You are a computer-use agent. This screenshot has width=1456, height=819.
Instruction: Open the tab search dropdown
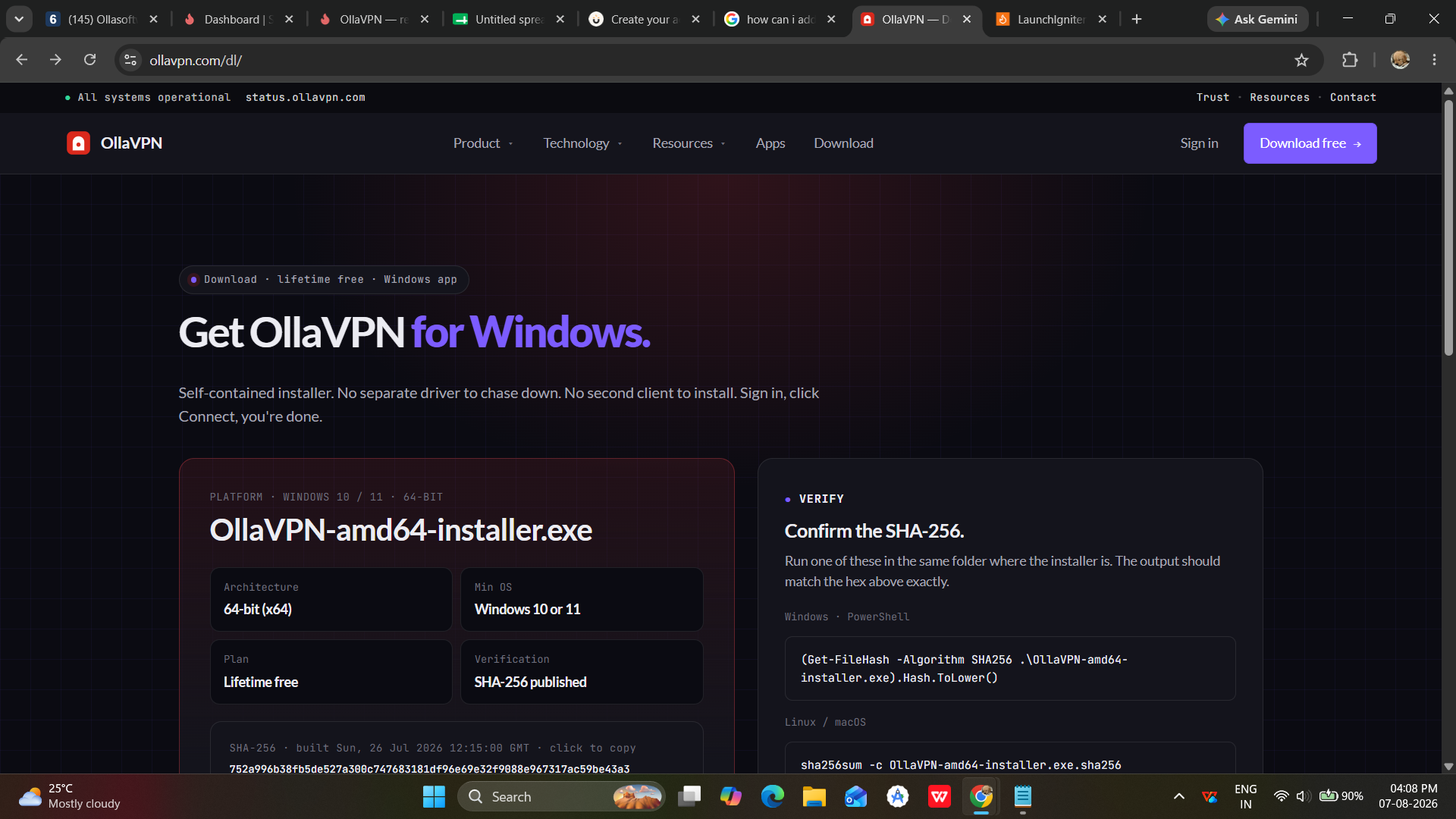(x=19, y=19)
